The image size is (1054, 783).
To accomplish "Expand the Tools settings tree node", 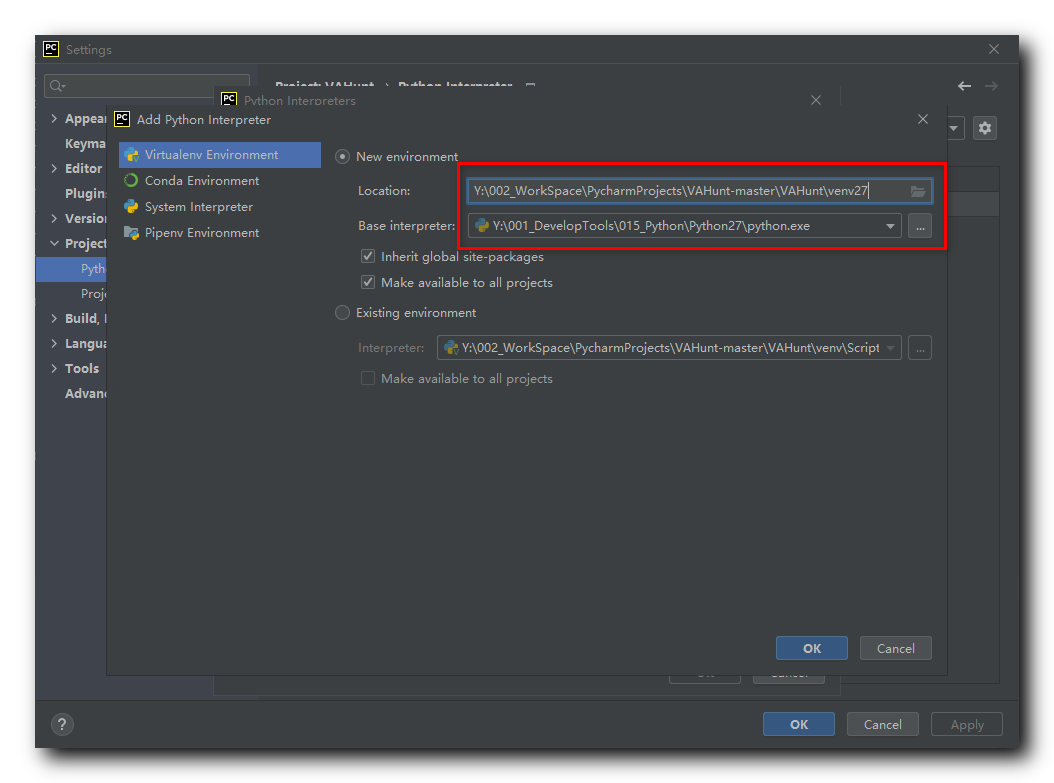I will [x=54, y=368].
